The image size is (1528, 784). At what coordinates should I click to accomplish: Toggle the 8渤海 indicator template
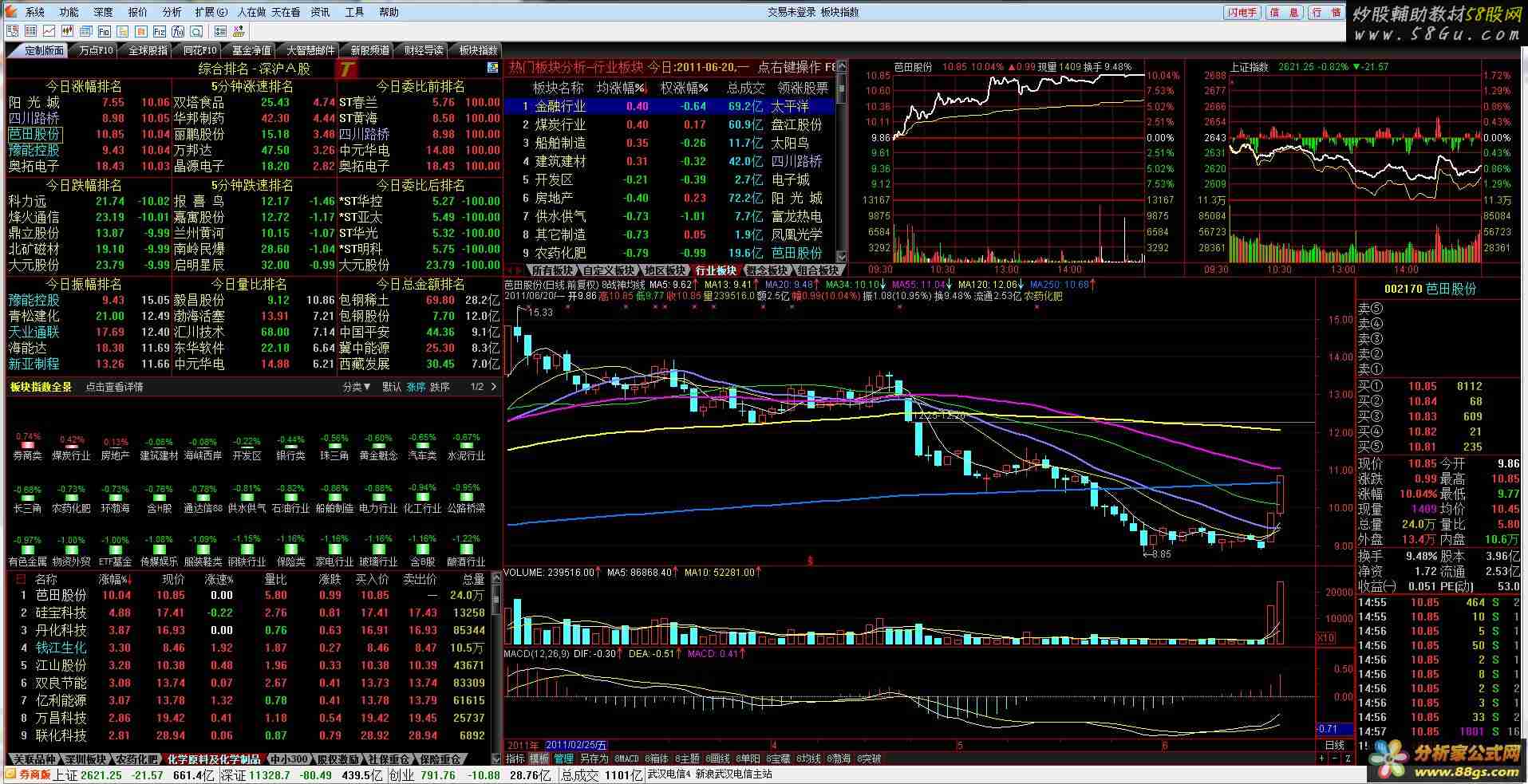[839, 758]
